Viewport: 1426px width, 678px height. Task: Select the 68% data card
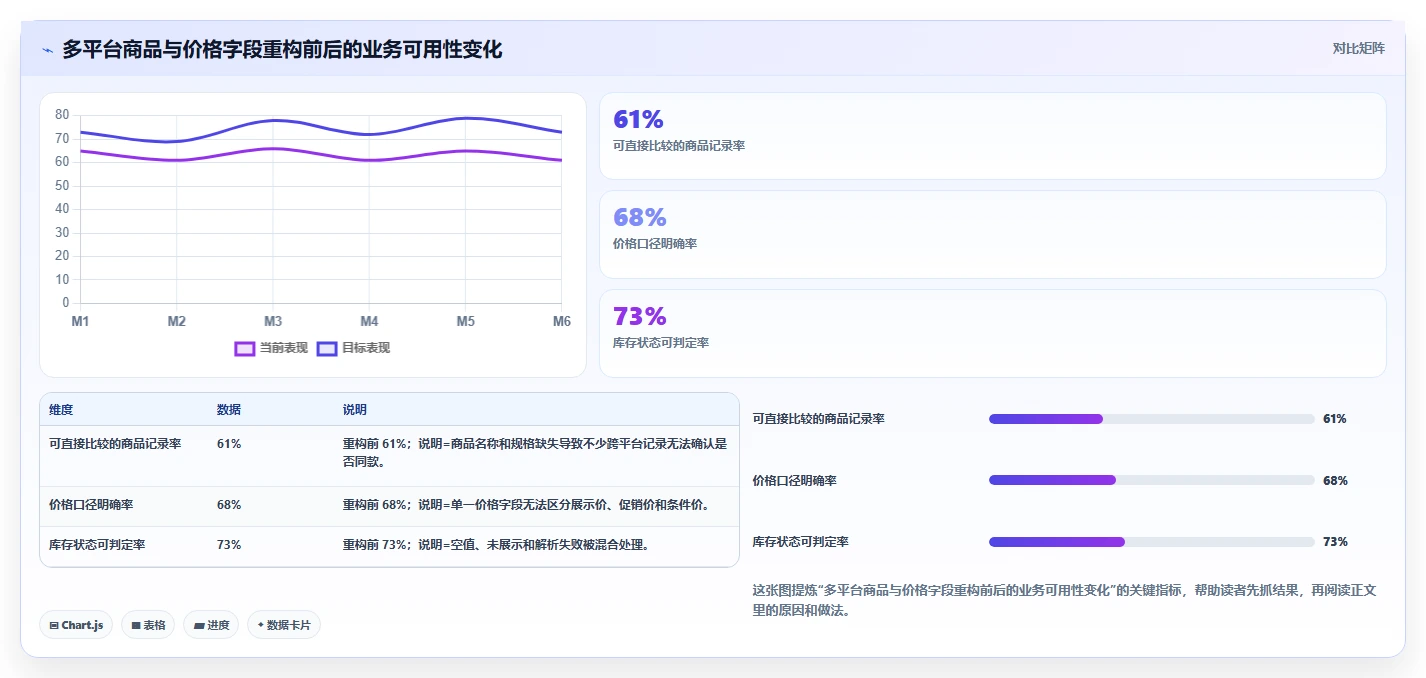click(992, 234)
